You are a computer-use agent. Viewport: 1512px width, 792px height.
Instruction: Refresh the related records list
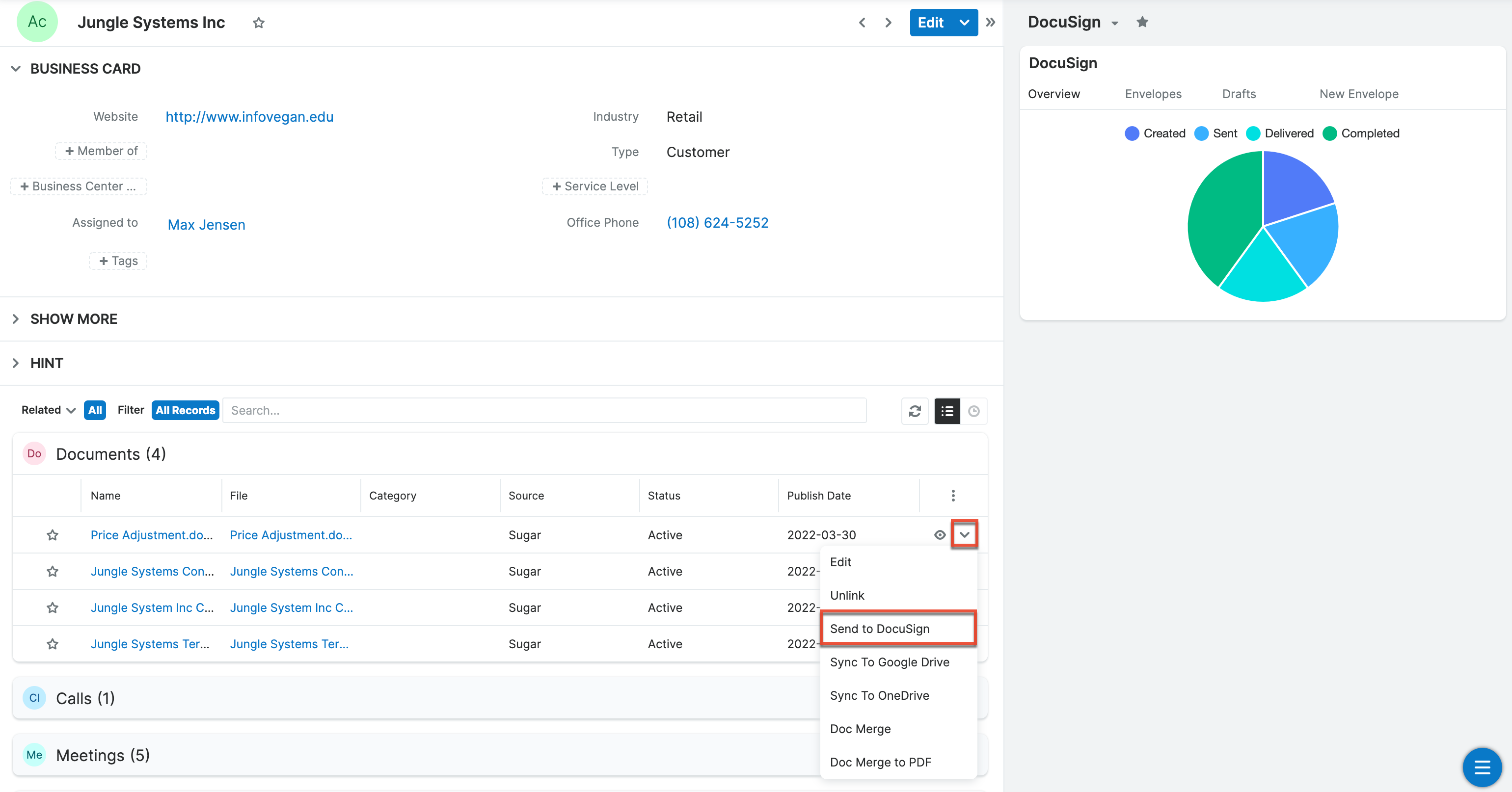coord(915,411)
